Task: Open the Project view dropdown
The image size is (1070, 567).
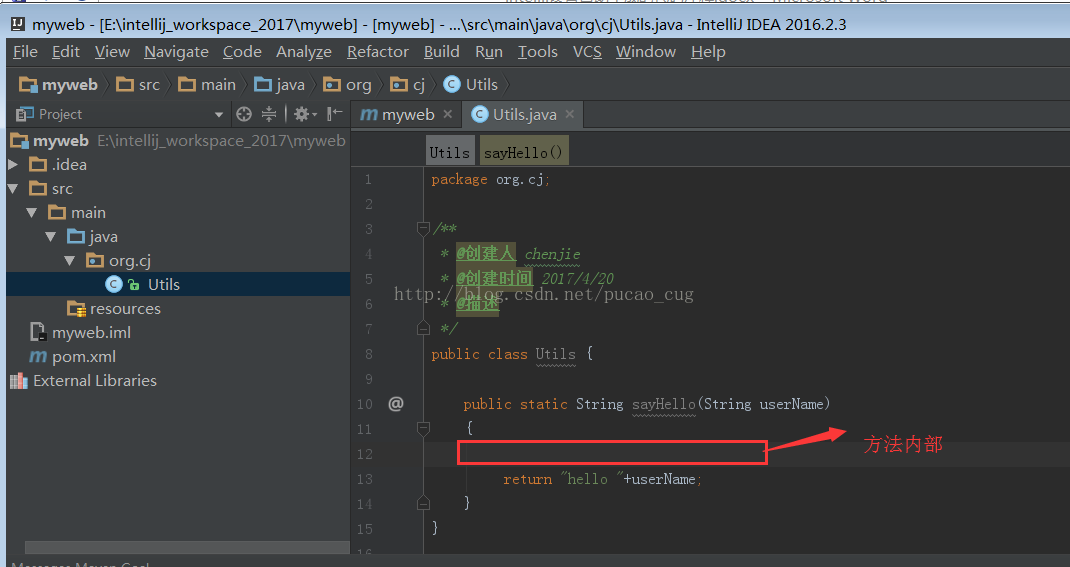Action: (x=219, y=114)
